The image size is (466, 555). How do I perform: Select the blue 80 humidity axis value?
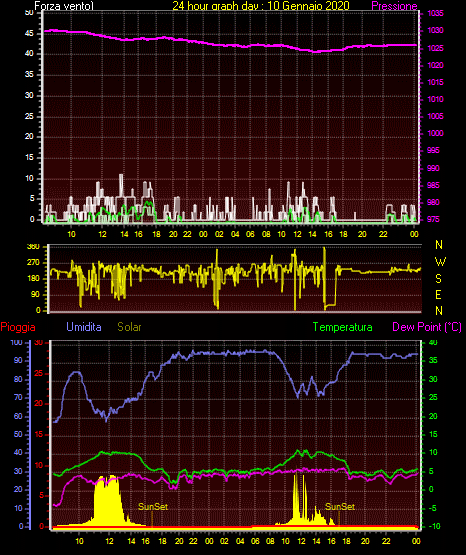tap(18, 379)
